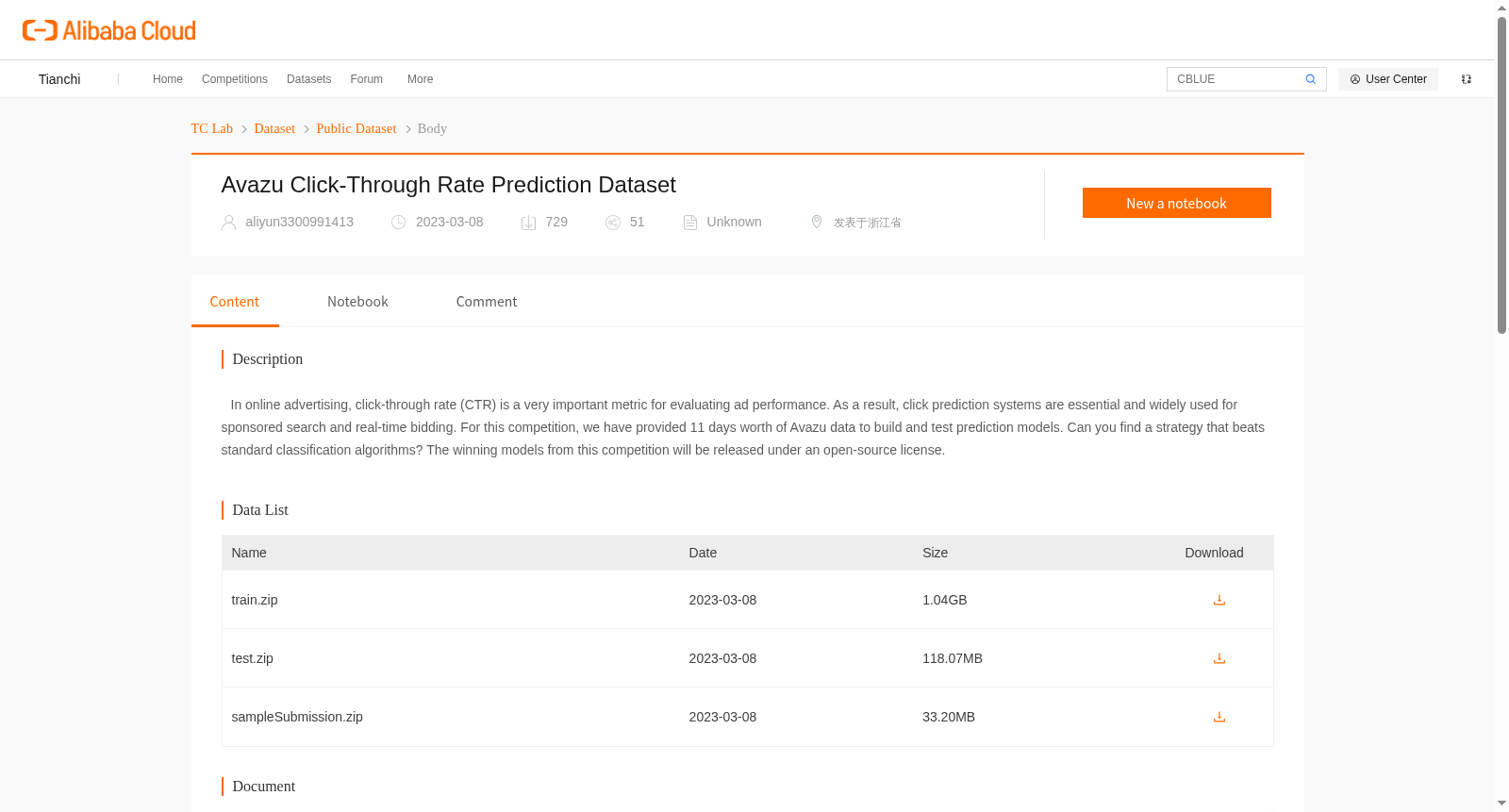1509x812 pixels.
Task: Click the Name column header
Action: tap(249, 553)
